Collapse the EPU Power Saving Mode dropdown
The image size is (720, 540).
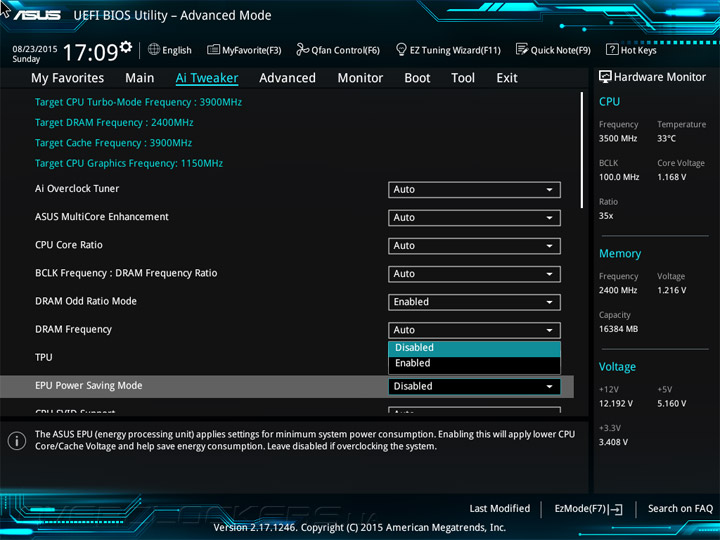[x=474, y=386]
